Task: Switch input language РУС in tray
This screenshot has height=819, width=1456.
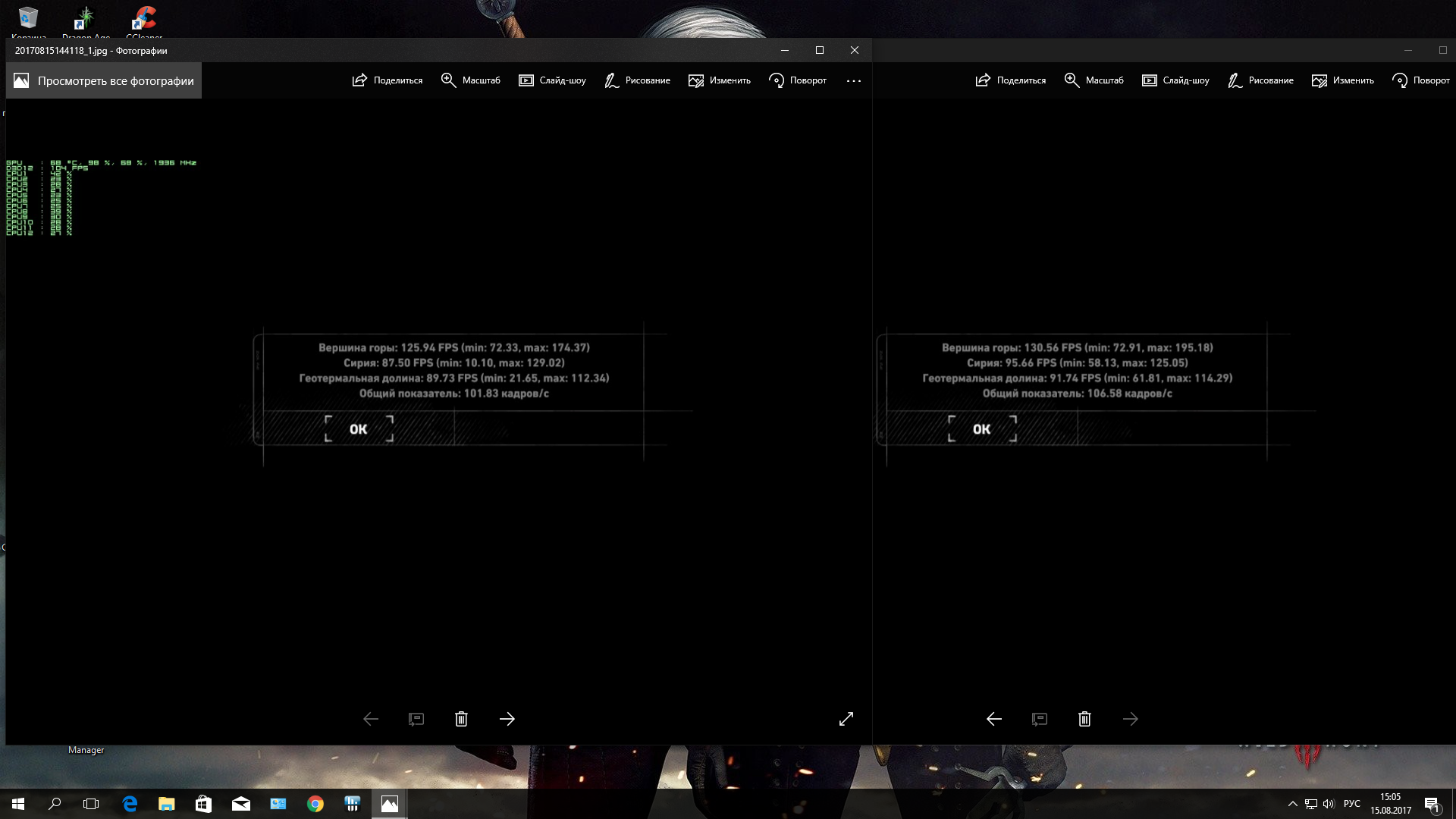Action: 1351,804
